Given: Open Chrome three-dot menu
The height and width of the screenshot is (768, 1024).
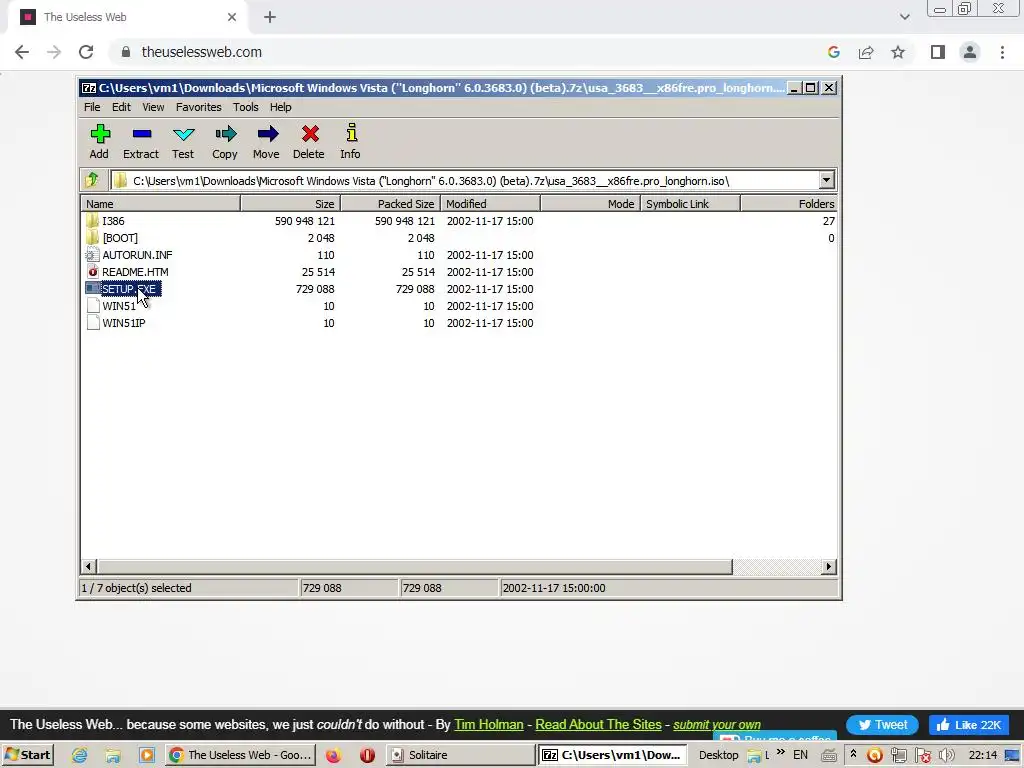Looking at the screenshot, I should click(x=1002, y=52).
